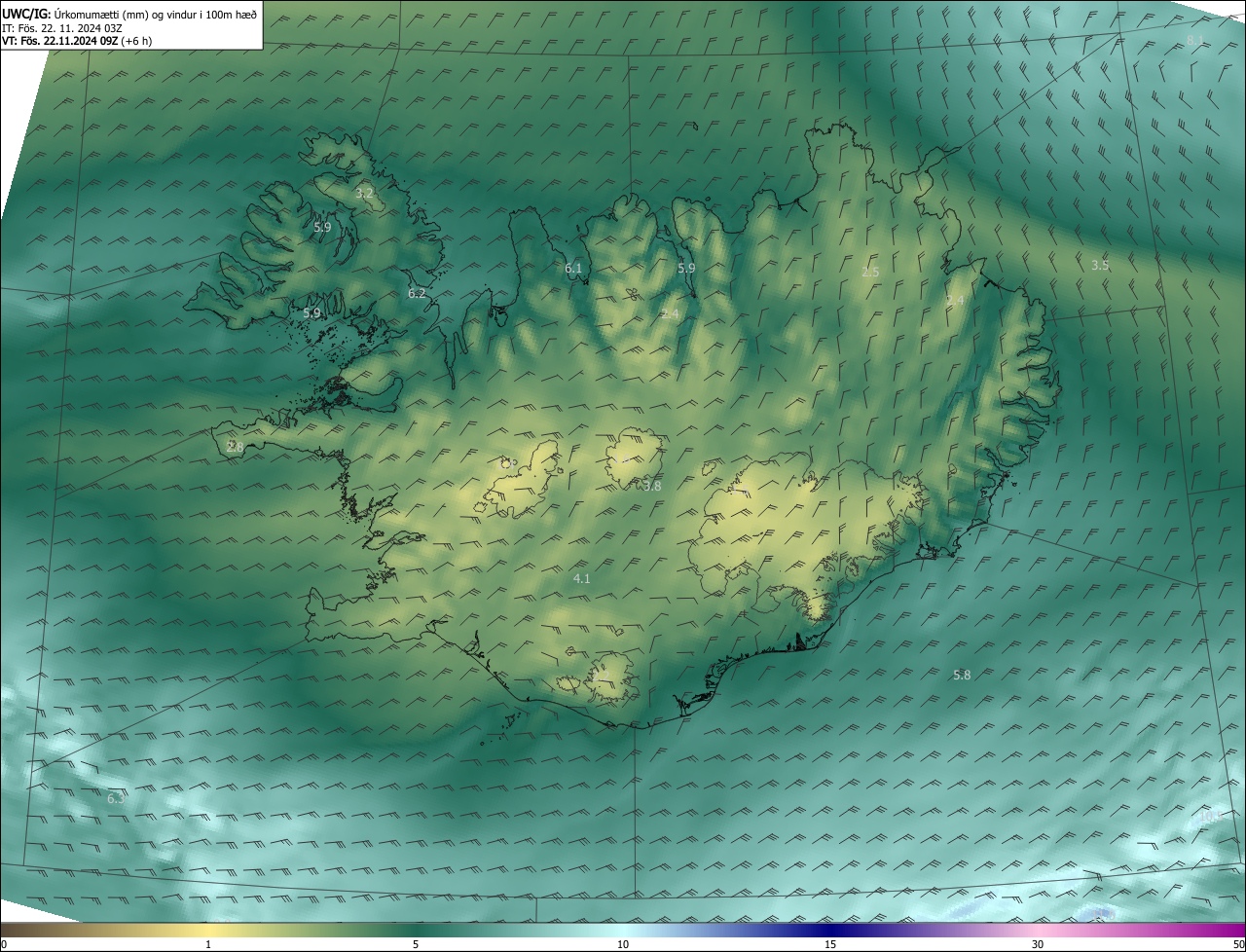Click the 6.3 value label
Screen dimensions: 1246x952
(116, 799)
